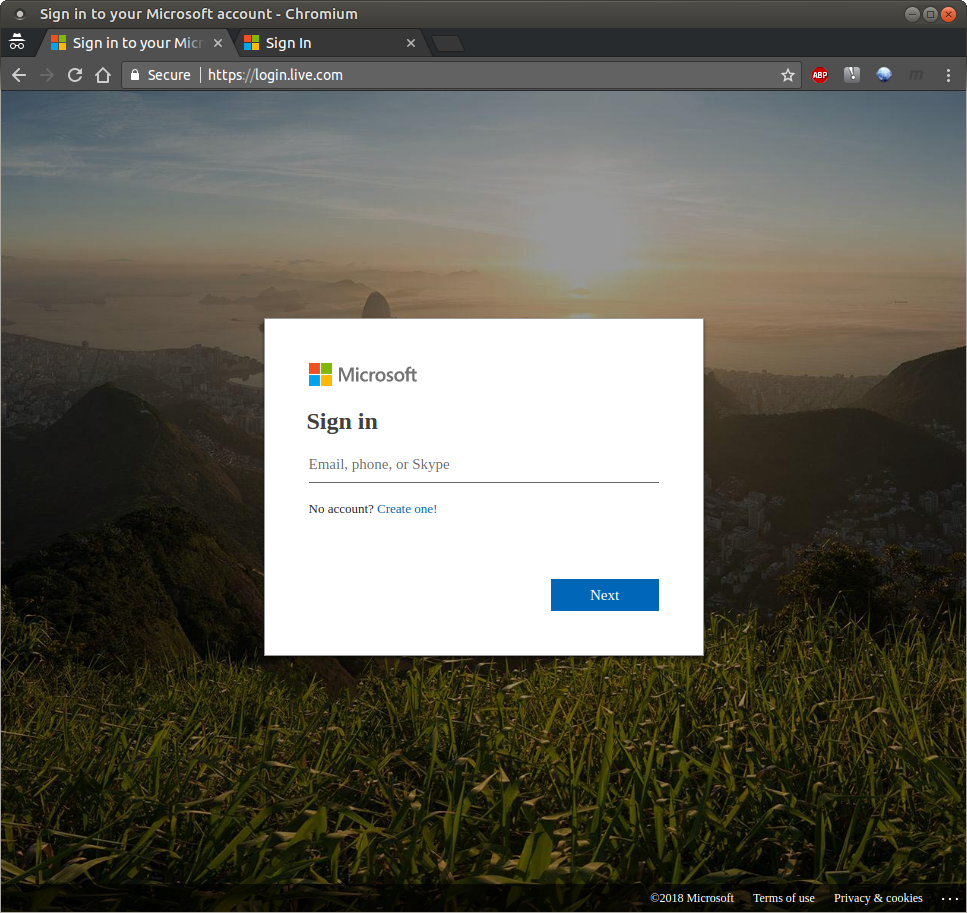Click the globe extension icon
This screenshot has height=913, width=967.
tap(884, 75)
